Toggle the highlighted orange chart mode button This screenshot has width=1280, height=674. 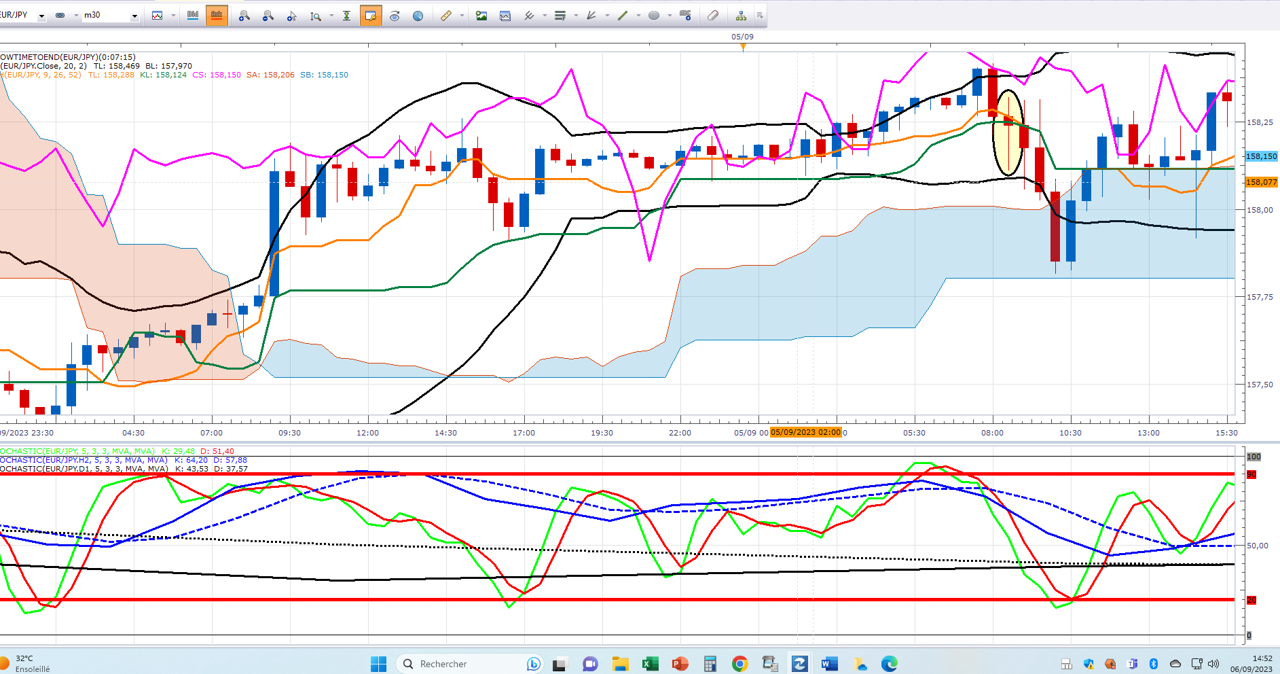[217, 16]
